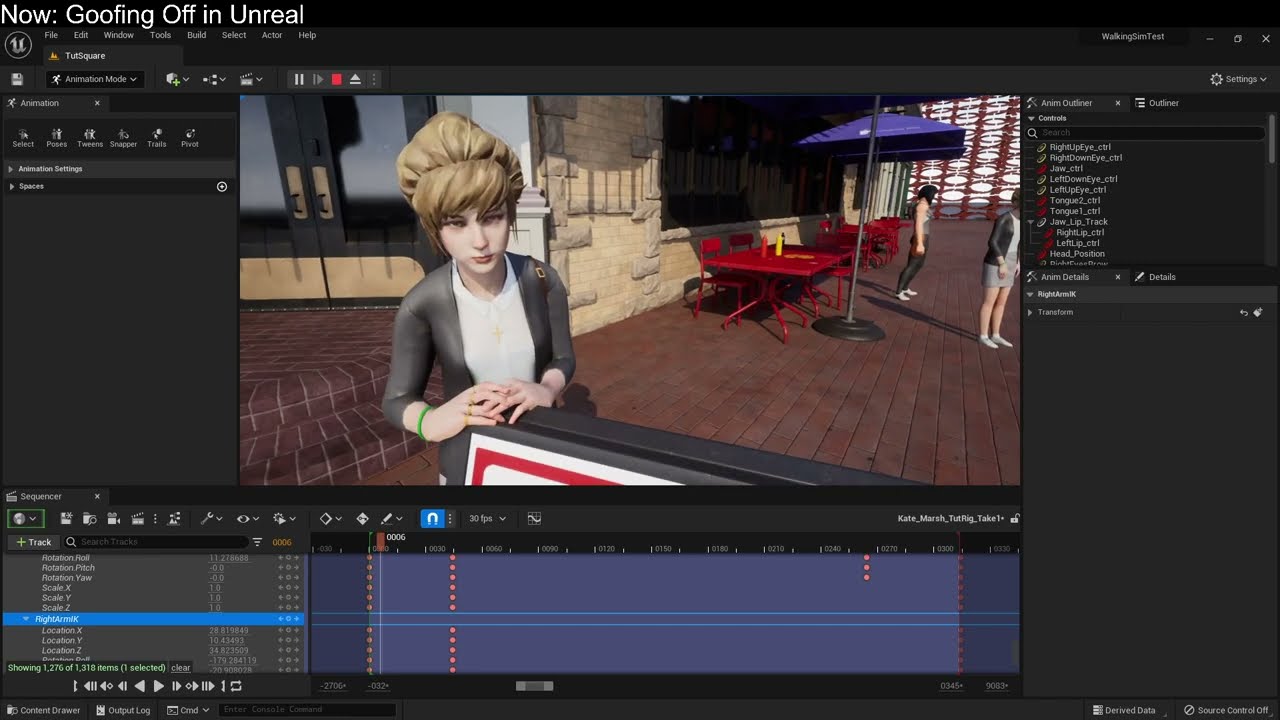Stop the play session with red square
Image resolution: width=1280 pixels, height=720 pixels.
click(337, 79)
